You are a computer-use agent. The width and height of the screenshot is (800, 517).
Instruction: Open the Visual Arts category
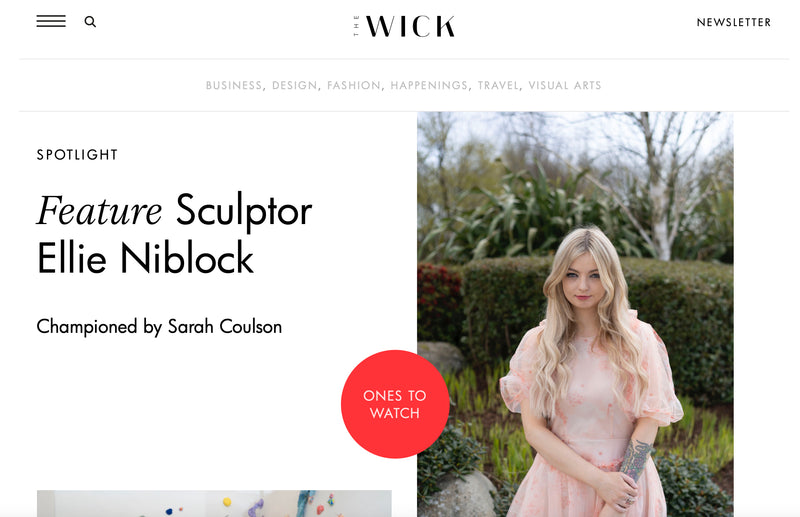click(565, 85)
